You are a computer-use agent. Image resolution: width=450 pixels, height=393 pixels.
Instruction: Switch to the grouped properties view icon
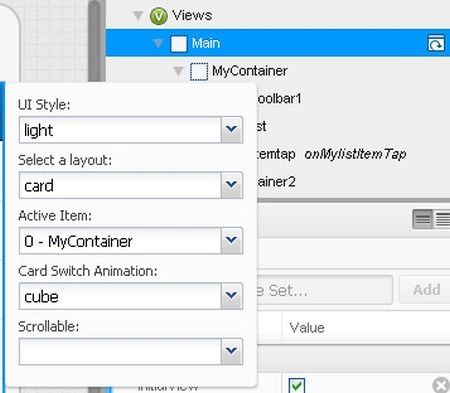pos(423,219)
